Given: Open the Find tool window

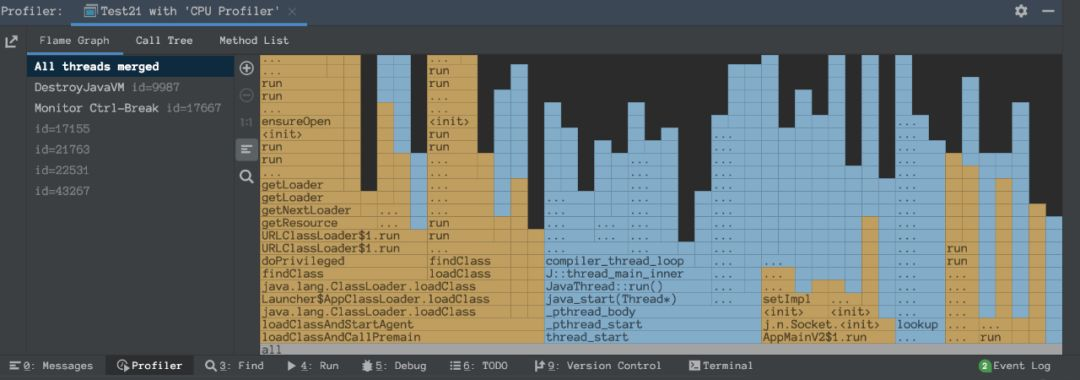Looking at the screenshot, I should coord(234,366).
